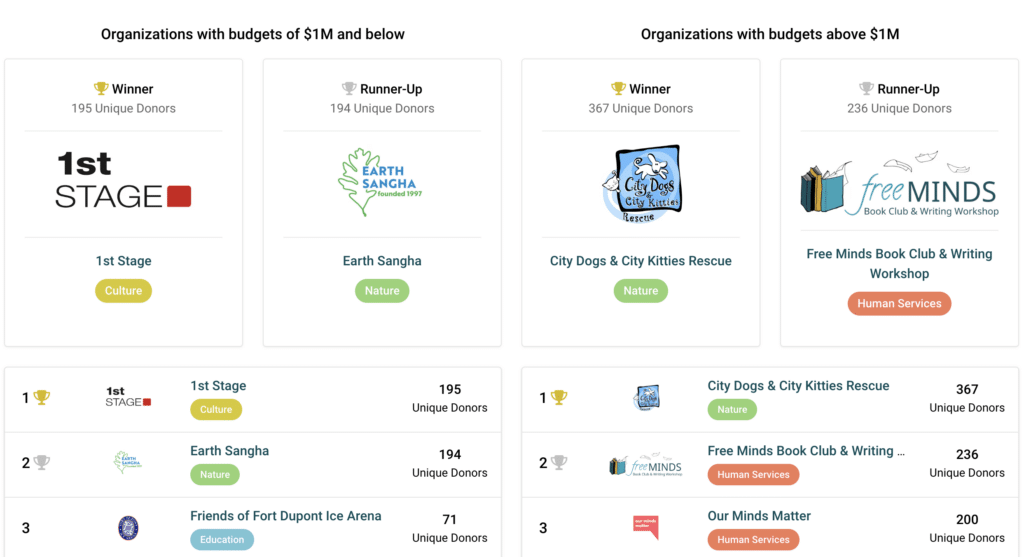Click silver trophy in Earth Sangha leaderboard row
Screen dimensions: 1024x557
[42, 462]
